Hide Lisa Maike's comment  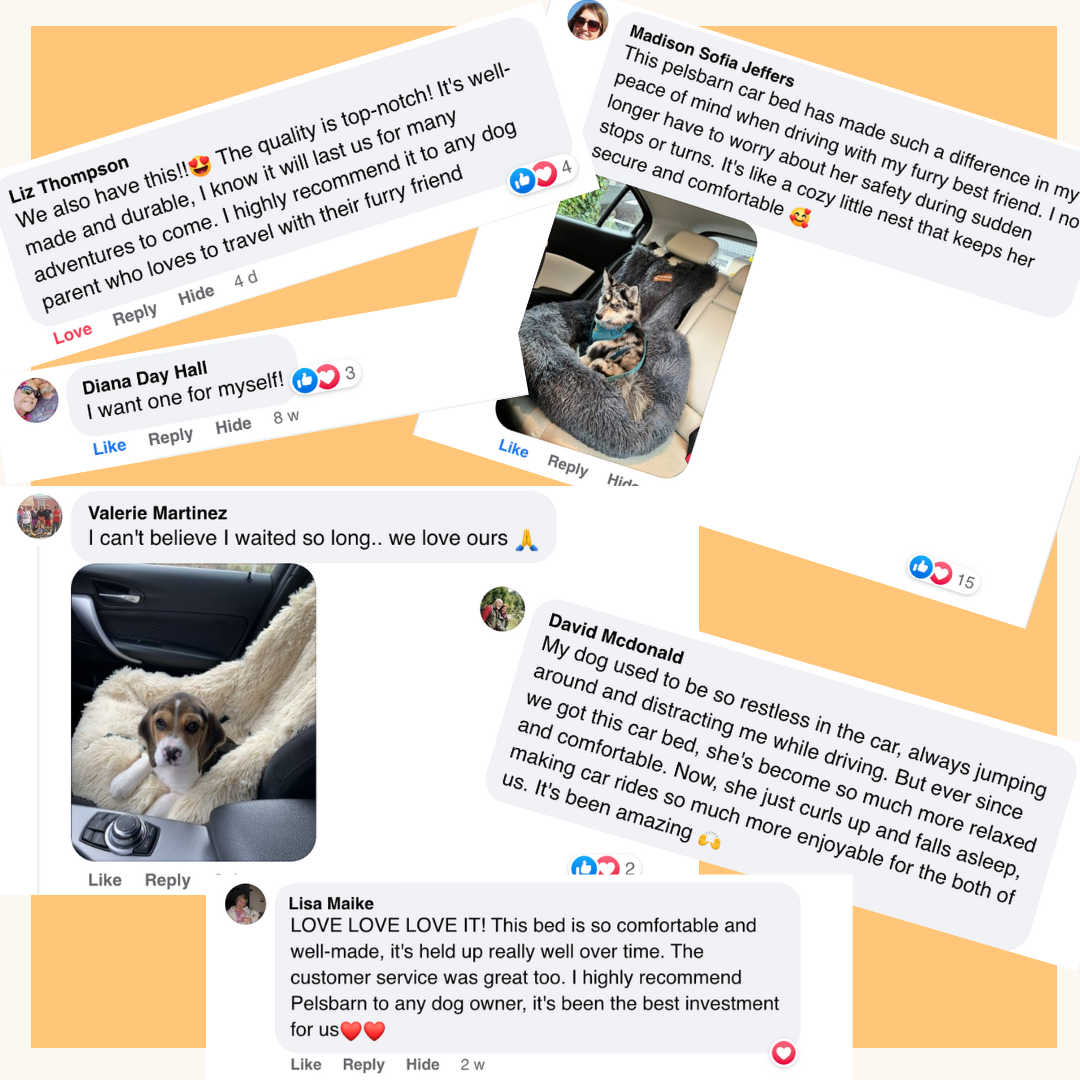pos(422,1064)
